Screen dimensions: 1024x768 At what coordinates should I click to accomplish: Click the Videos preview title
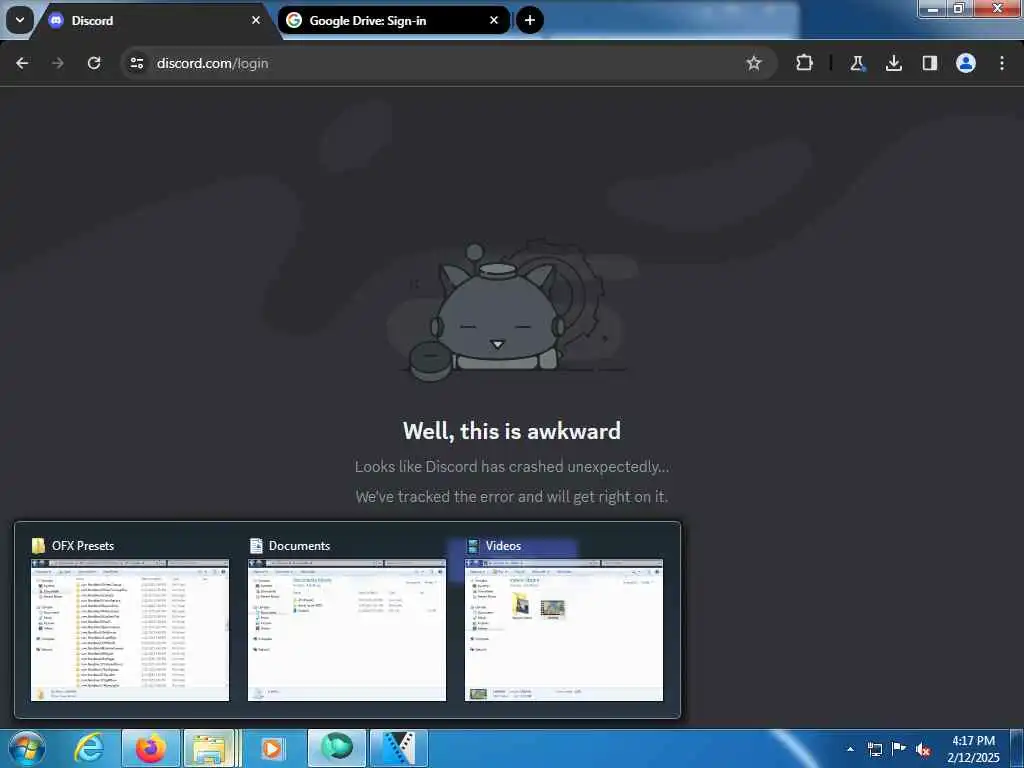point(503,545)
